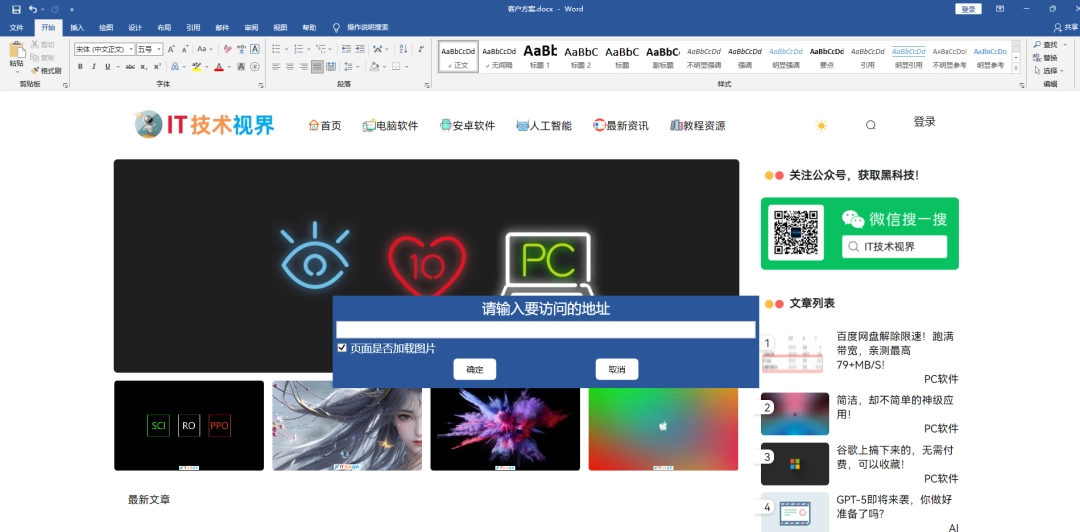Open article 谷歌上摘下来的，无需付费
Image resolution: width=1080 pixels, height=532 pixels.
(894, 457)
